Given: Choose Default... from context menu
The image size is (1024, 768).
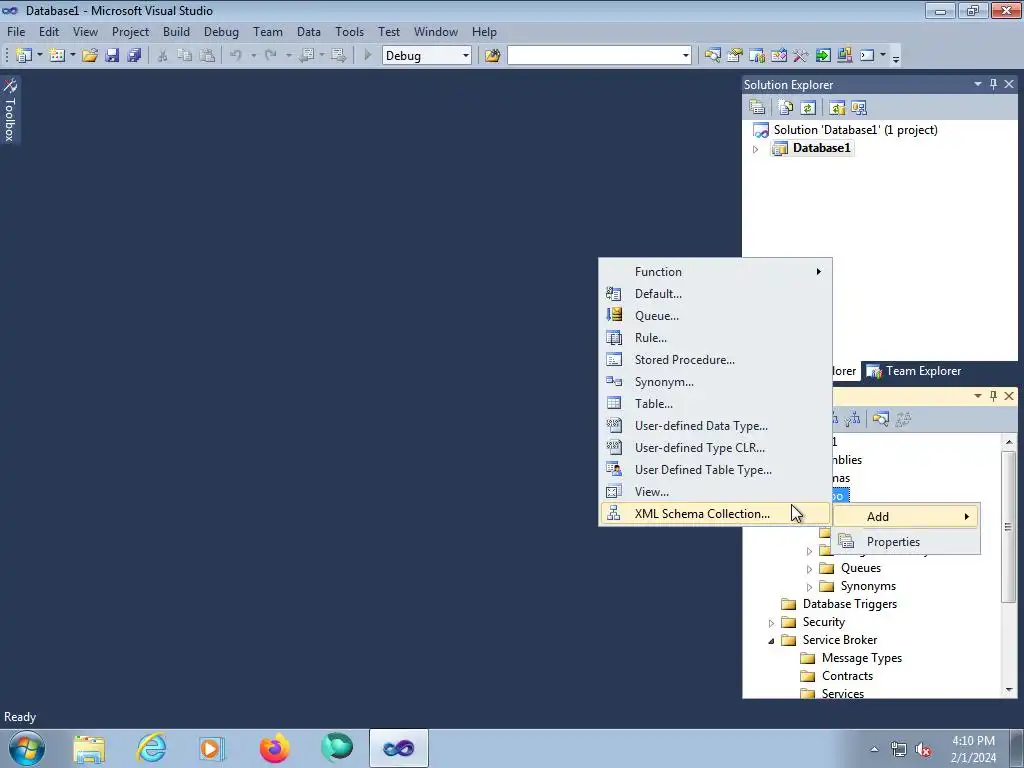Looking at the screenshot, I should [715, 294].
